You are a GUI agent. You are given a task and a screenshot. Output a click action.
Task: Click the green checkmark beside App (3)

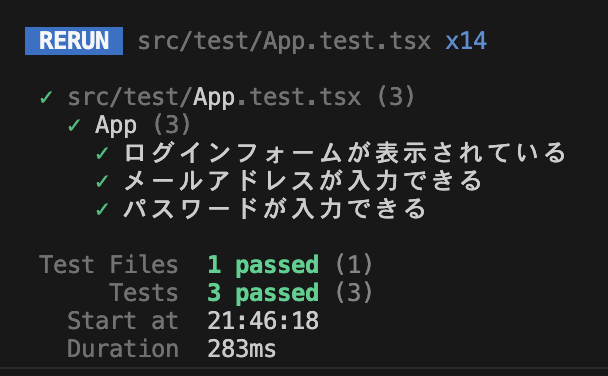tap(74, 125)
